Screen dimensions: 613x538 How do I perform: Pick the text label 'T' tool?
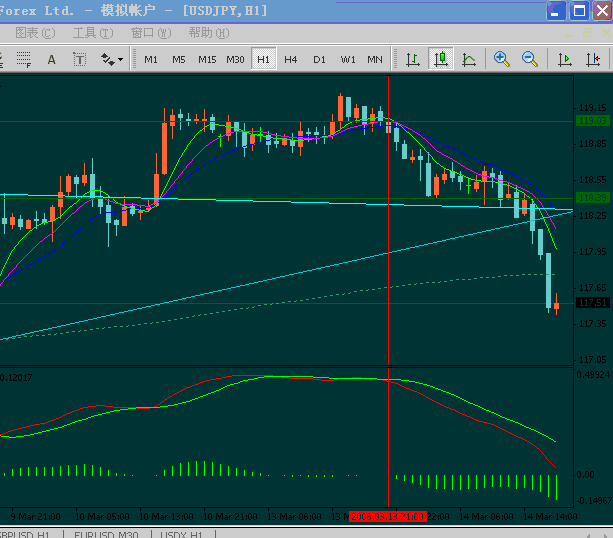79,59
